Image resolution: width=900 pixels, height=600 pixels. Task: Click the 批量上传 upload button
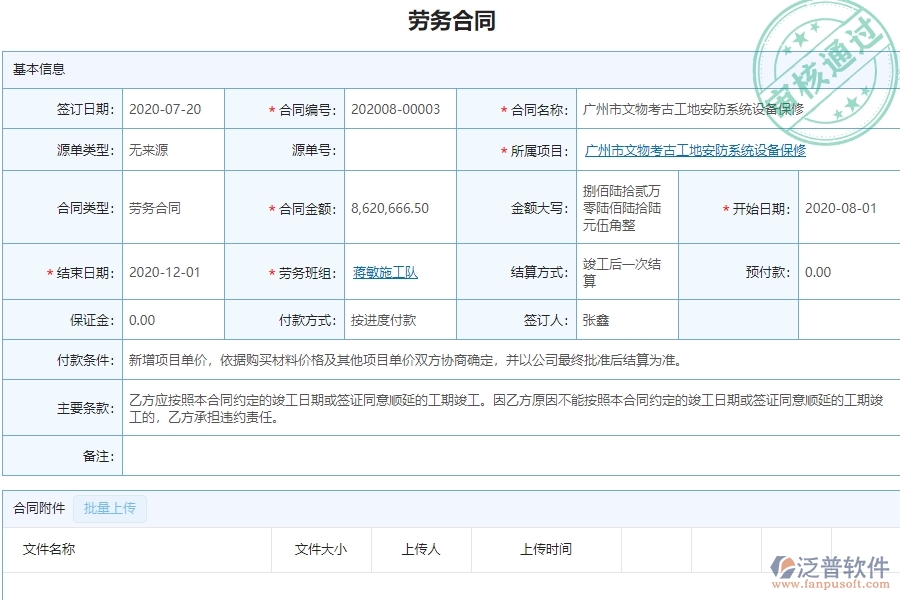(x=109, y=509)
